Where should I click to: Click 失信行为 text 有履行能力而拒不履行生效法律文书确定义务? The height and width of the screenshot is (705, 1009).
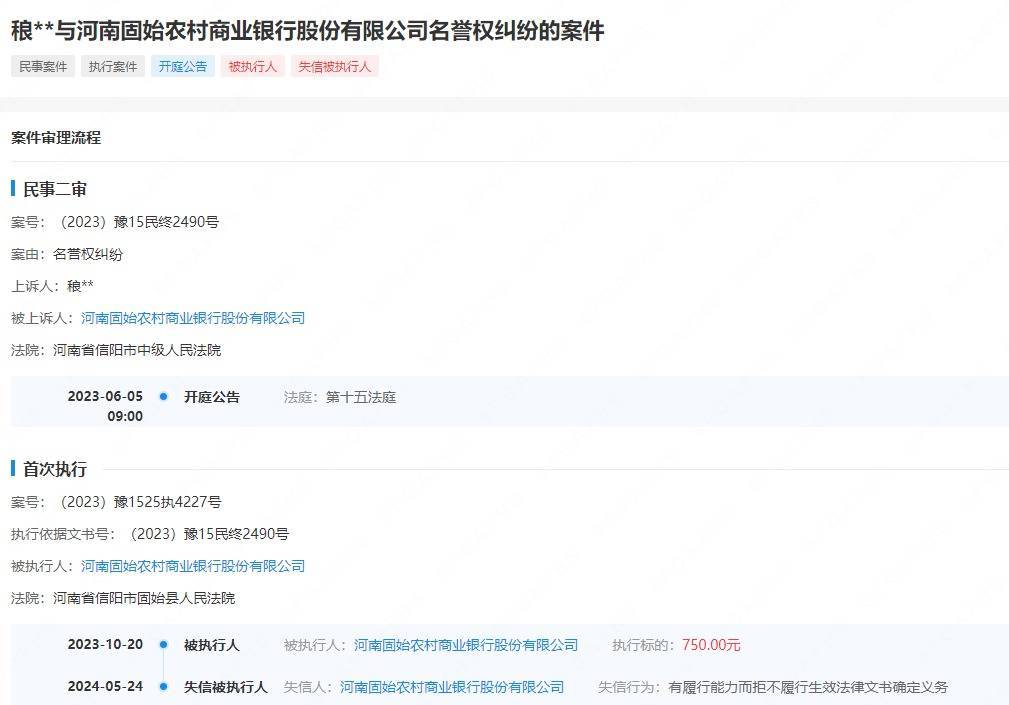click(x=808, y=687)
